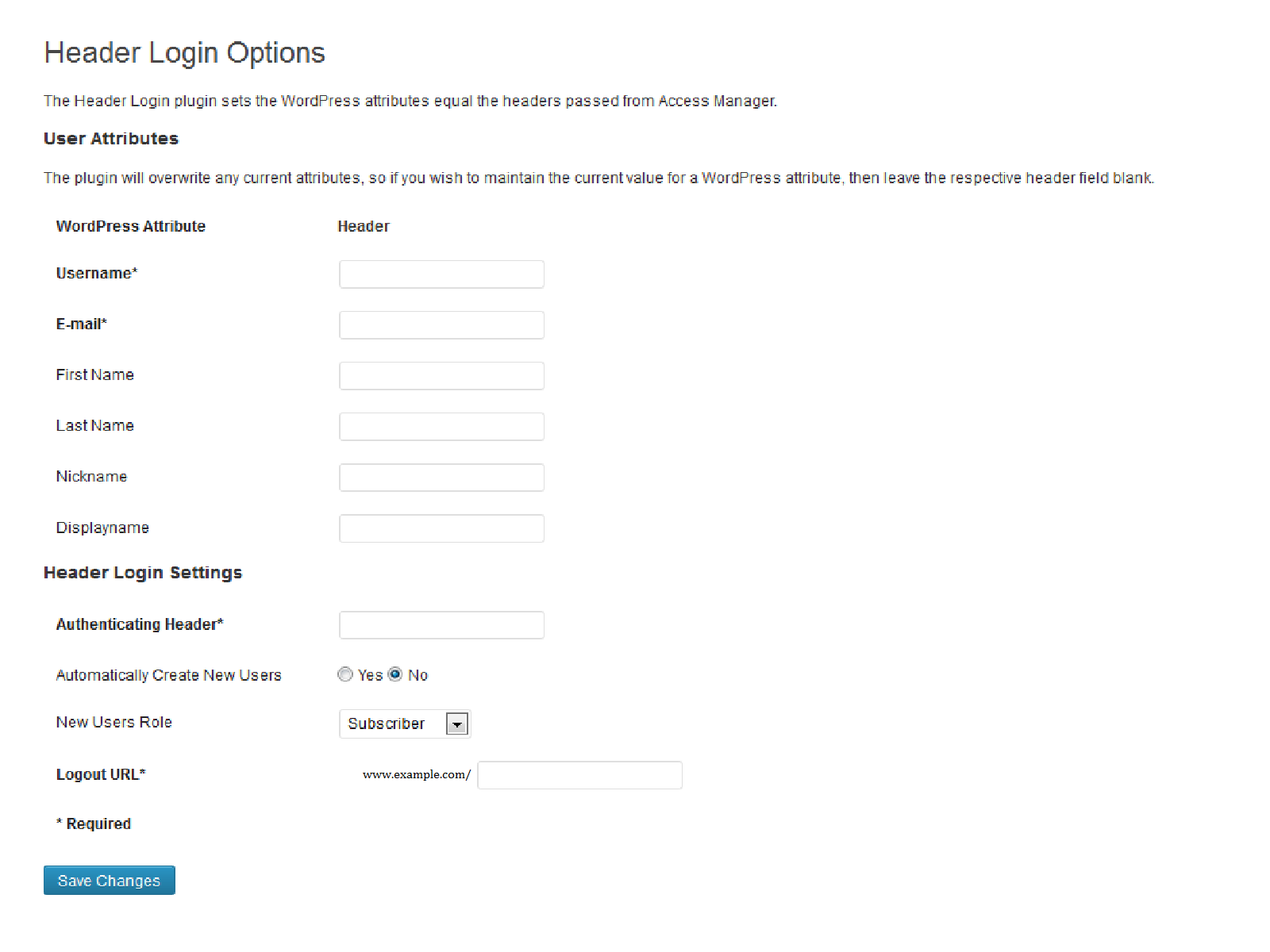Click the Save Changes button
The image size is (1270, 952).
pyautogui.click(x=109, y=880)
